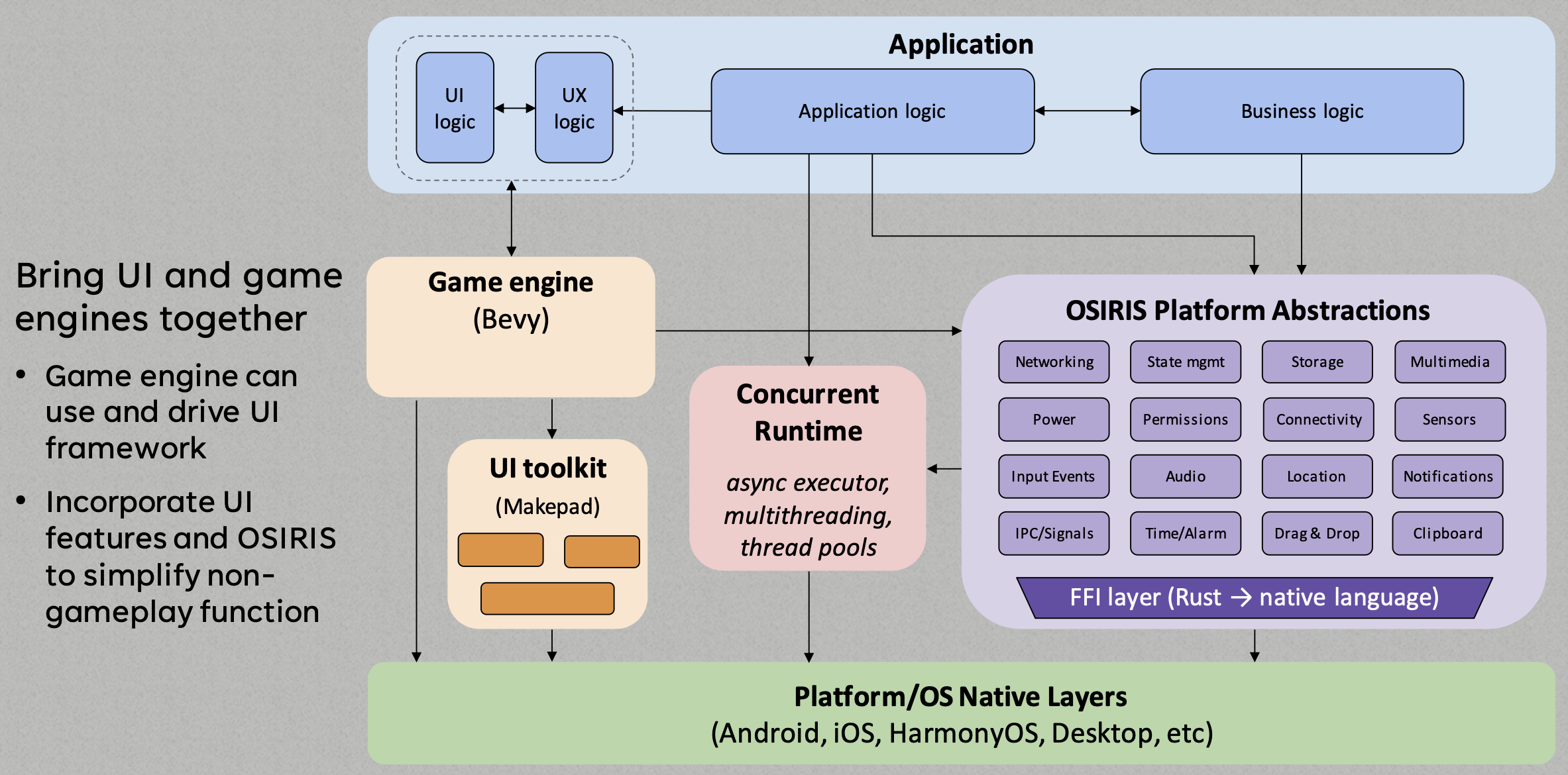Click the Permissions box
The height and width of the screenshot is (775, 1568).
[x=1185, y=419]
